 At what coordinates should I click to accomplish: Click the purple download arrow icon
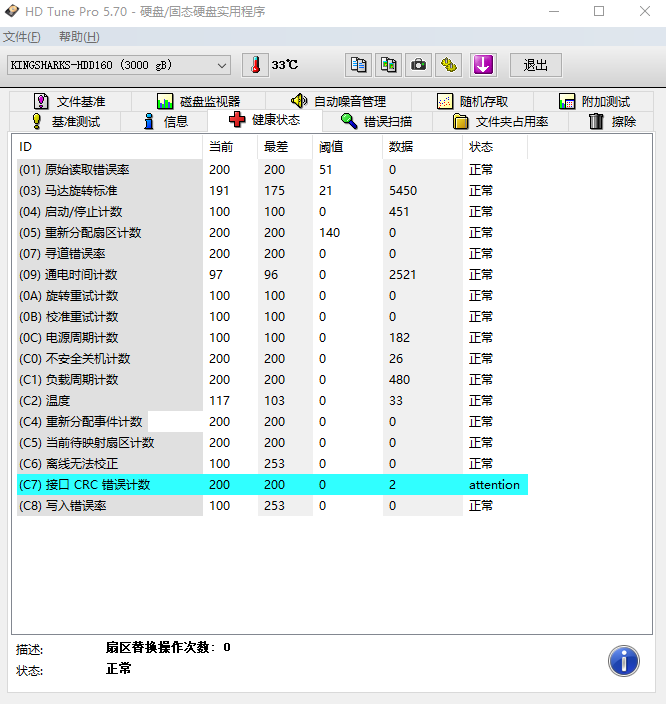[483, 65]
